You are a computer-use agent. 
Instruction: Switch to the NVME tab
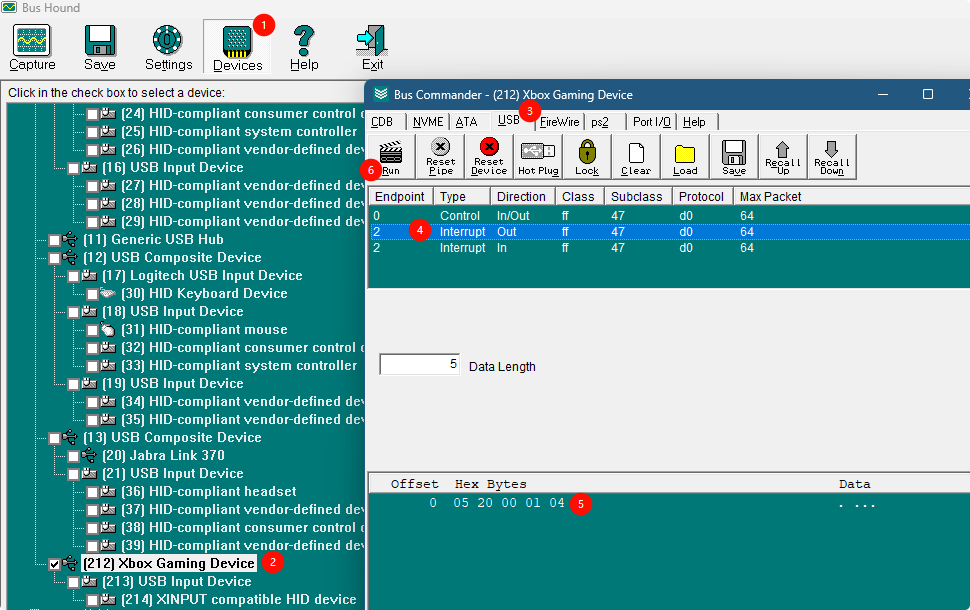pyautogui.click(x=428, y=122)
